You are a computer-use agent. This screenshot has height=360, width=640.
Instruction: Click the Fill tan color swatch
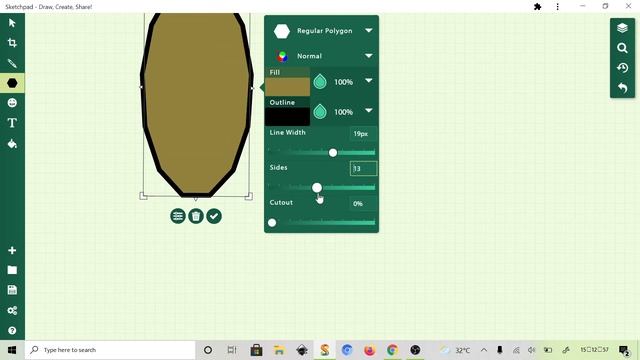(x=287, y=87)
